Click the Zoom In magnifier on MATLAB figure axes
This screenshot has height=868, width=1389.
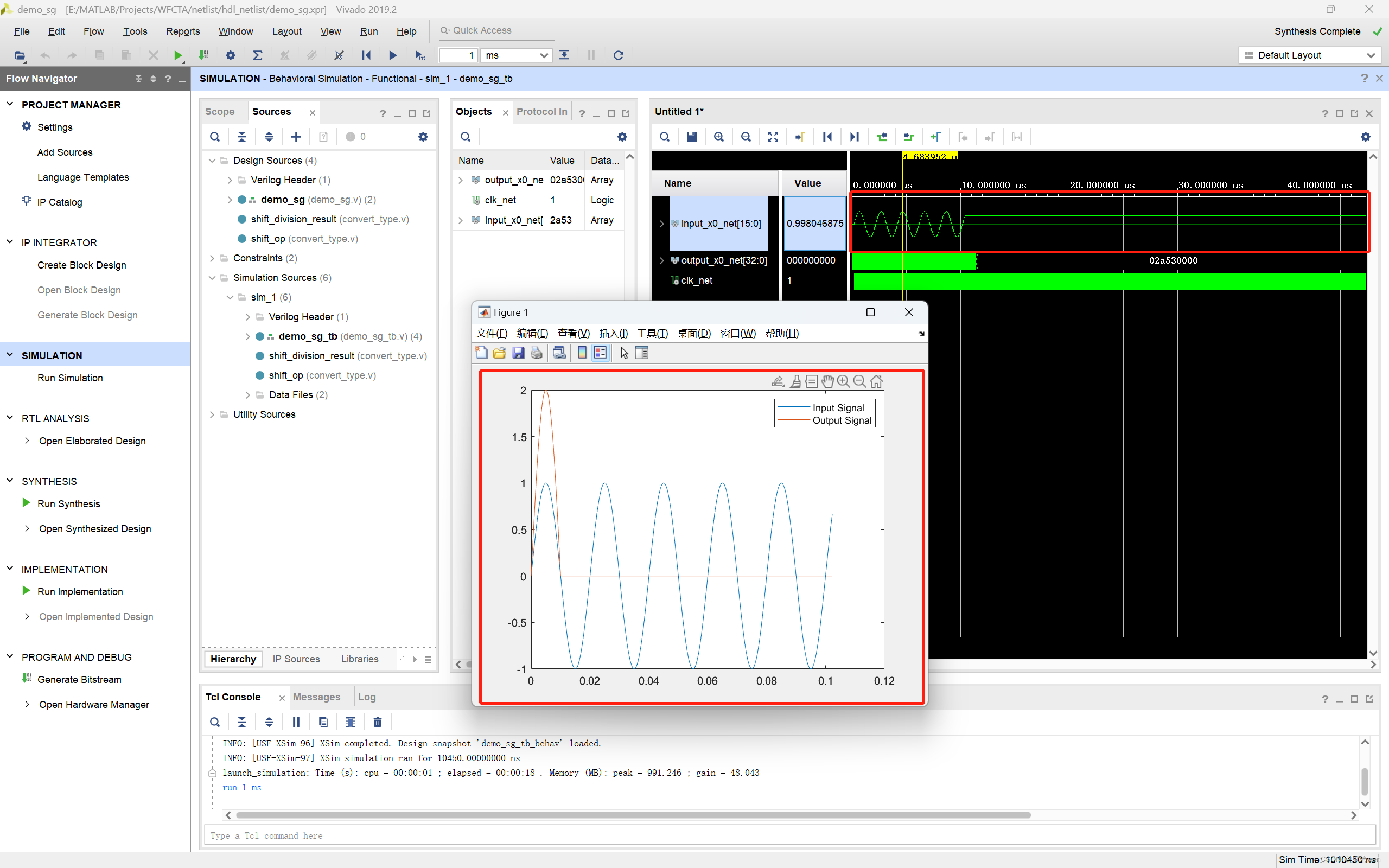coord(843,381)
